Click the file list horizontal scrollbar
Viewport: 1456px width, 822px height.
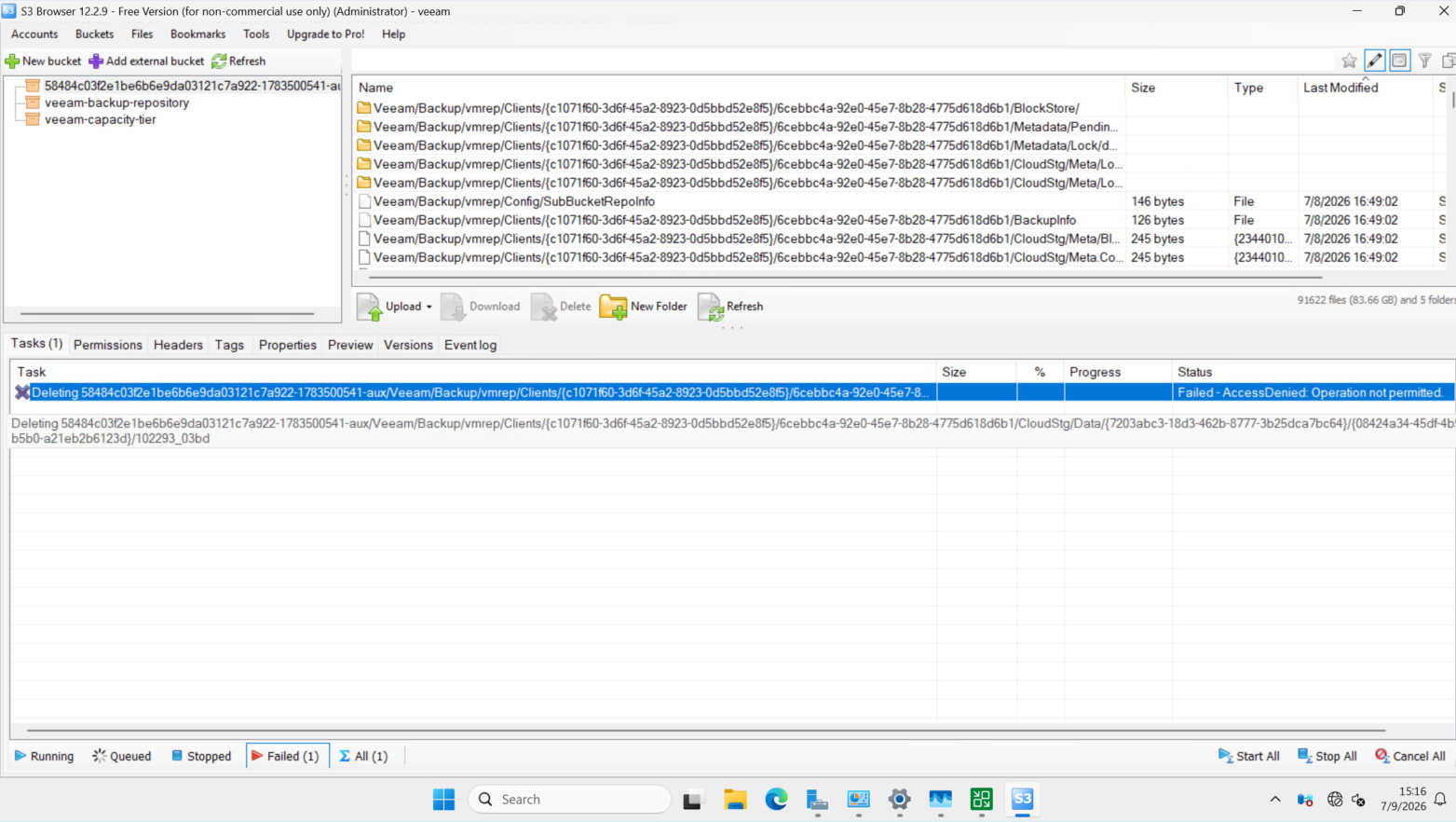pos(845,277)
